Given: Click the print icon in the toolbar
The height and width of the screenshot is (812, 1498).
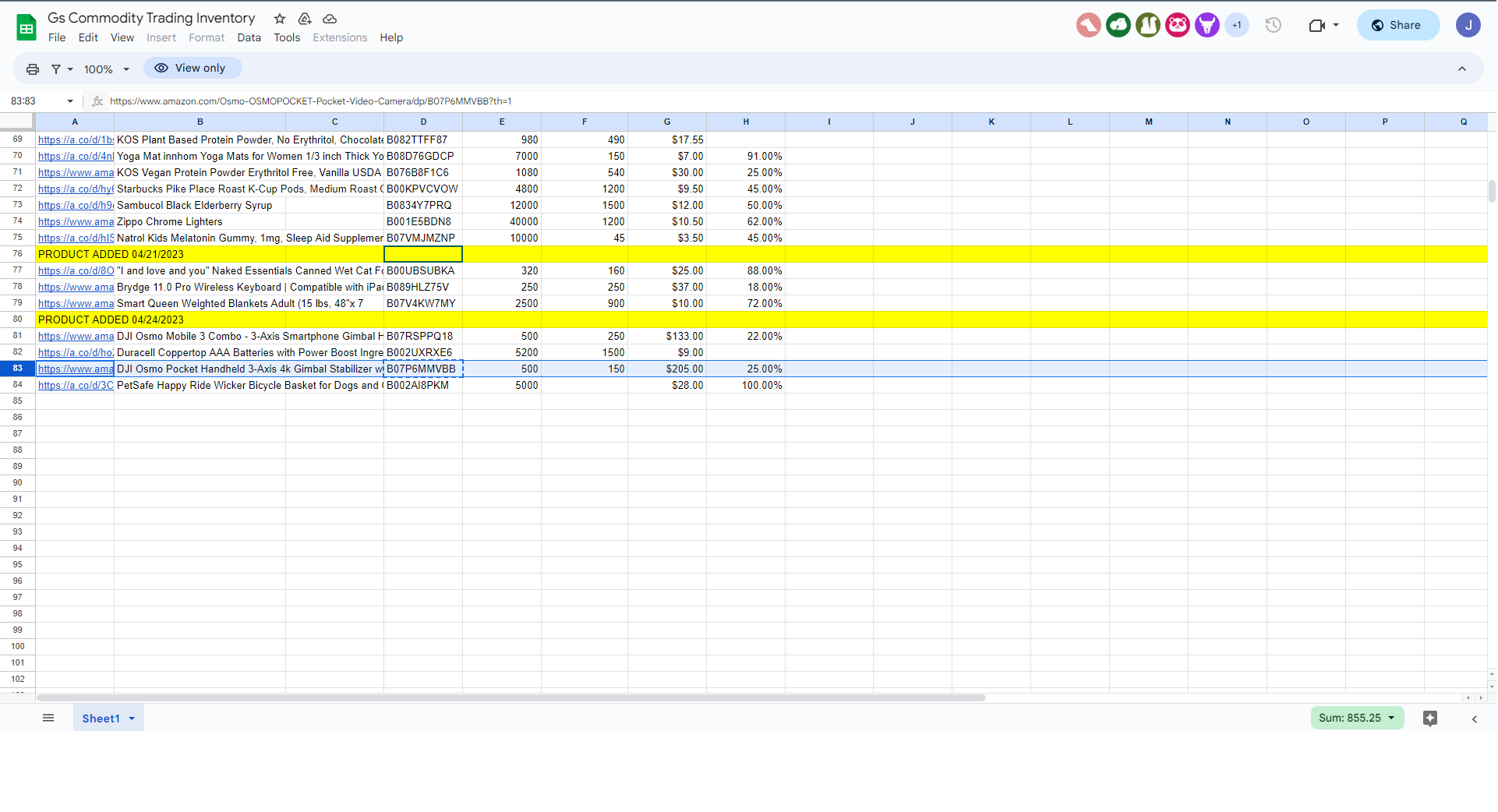Looking at the screenshot, I should pos(33,69).
